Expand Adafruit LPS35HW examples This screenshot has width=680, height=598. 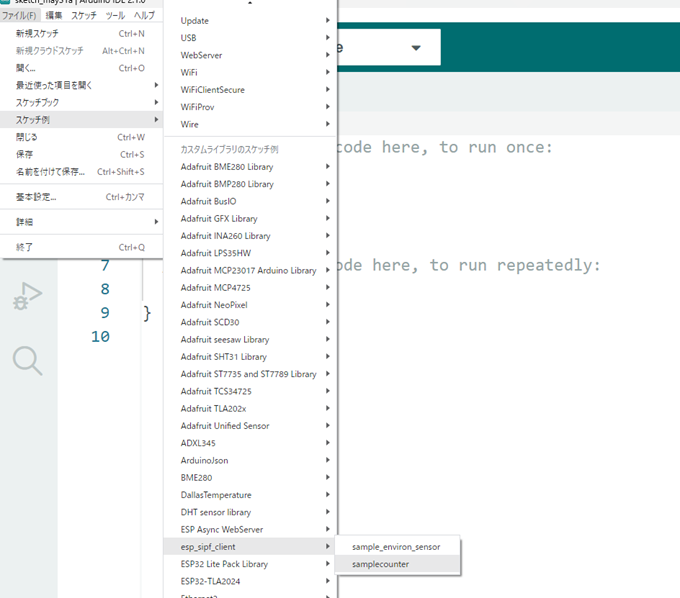point(250,253)
